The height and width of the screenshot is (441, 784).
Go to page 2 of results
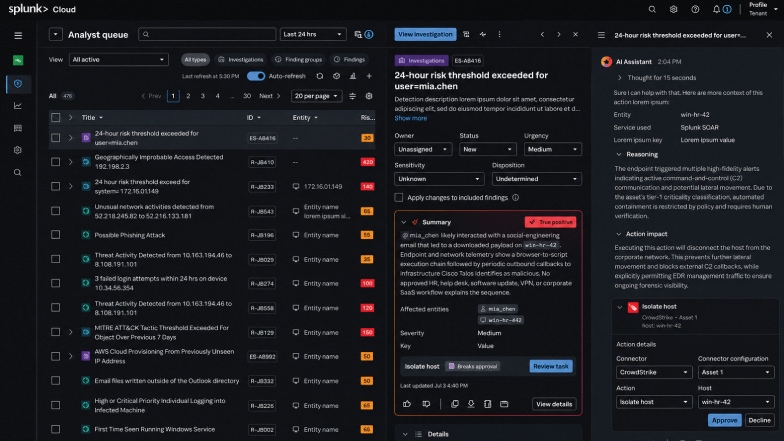click(188, 96)
